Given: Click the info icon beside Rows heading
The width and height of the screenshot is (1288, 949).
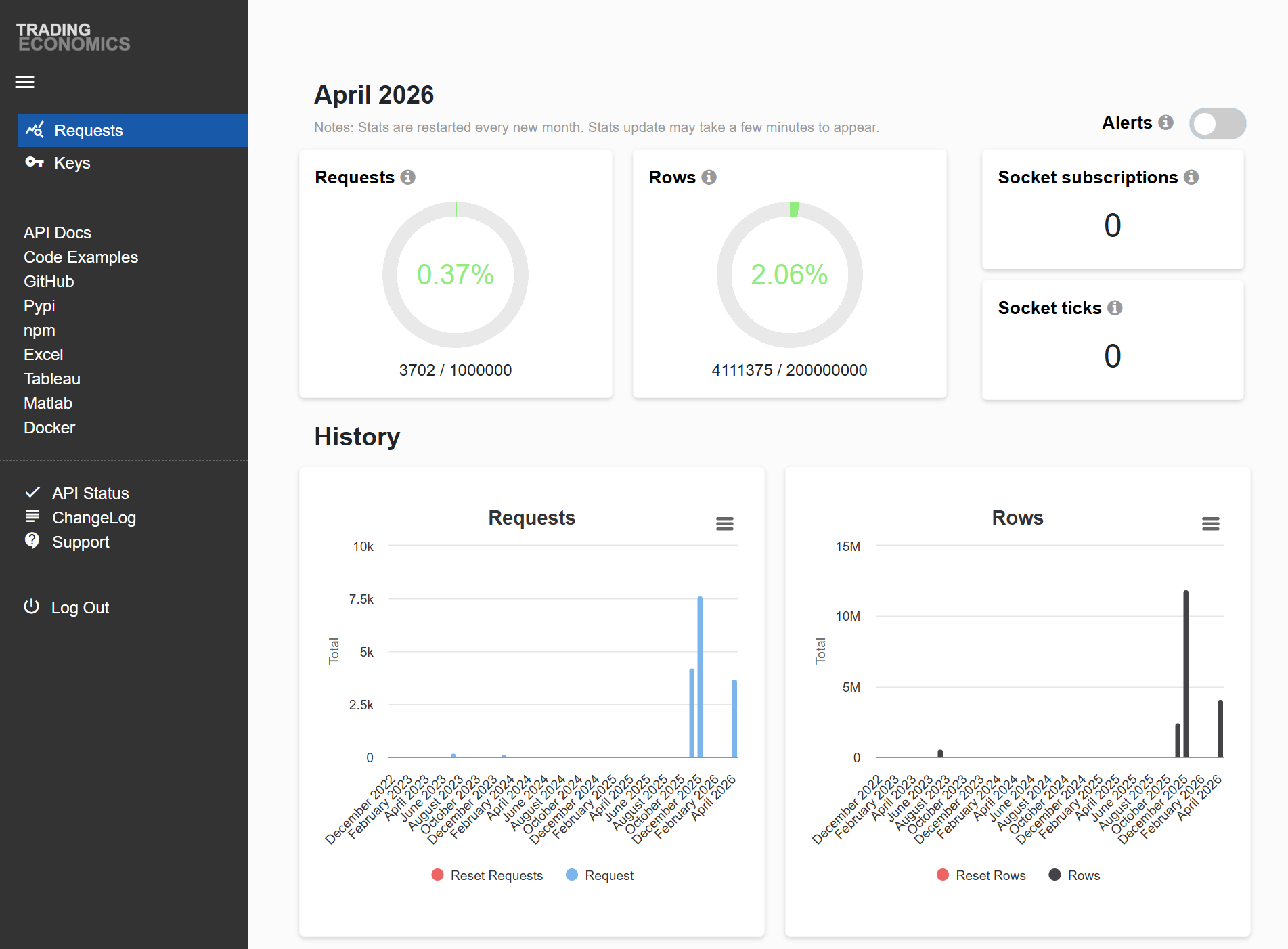Looking at the screenshot, I should 709,177.
